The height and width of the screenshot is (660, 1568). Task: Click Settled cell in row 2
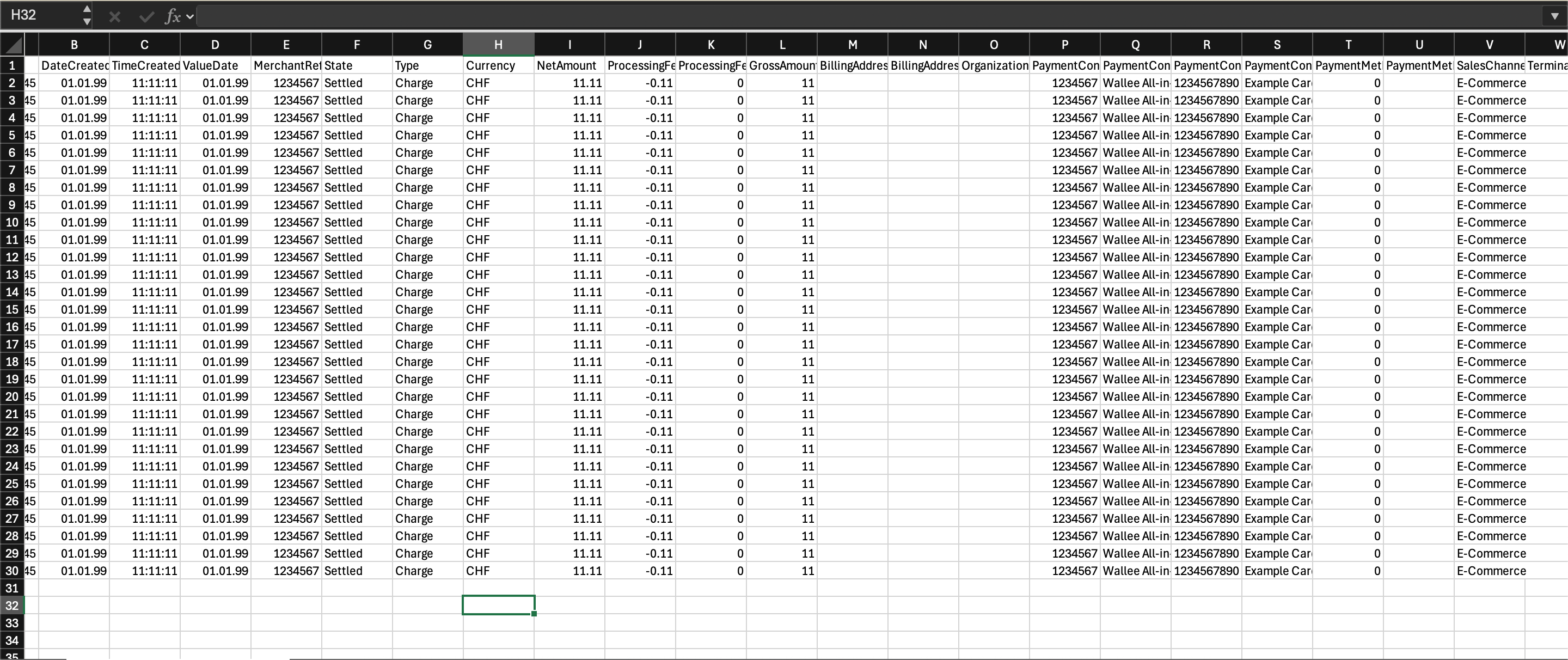(357, 83)
